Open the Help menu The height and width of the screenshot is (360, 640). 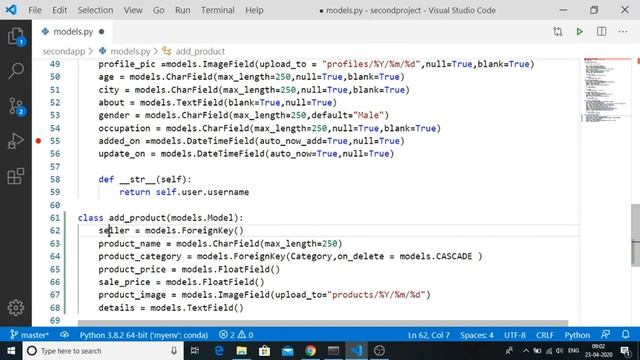[254, 10]
